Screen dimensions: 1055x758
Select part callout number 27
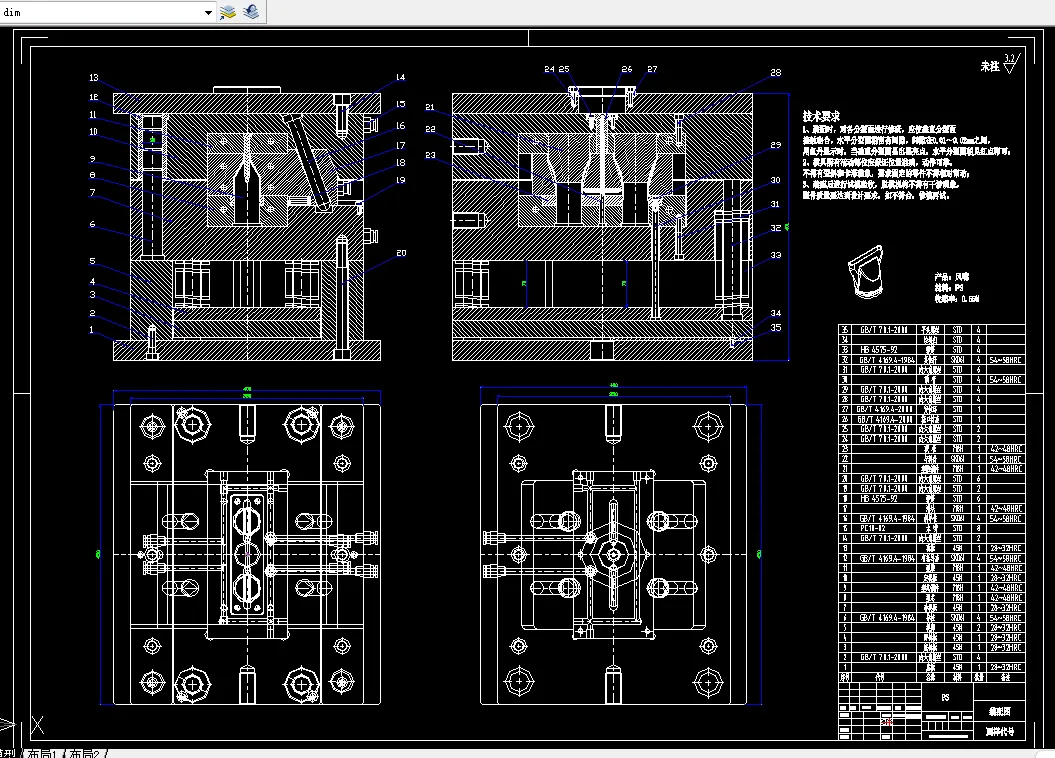[652, 69]
